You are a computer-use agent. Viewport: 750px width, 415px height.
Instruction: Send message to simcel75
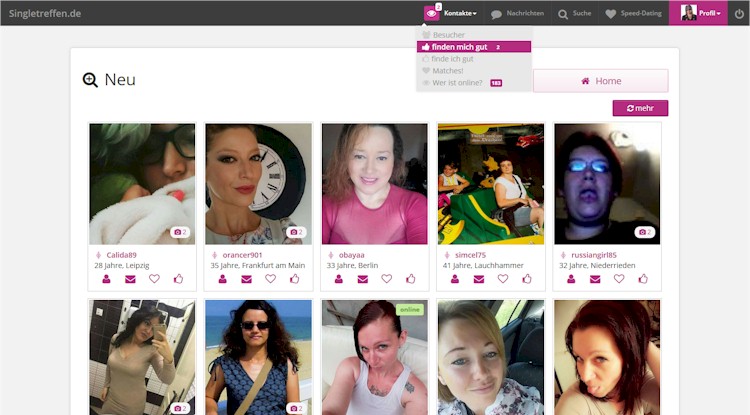point(479,279)
